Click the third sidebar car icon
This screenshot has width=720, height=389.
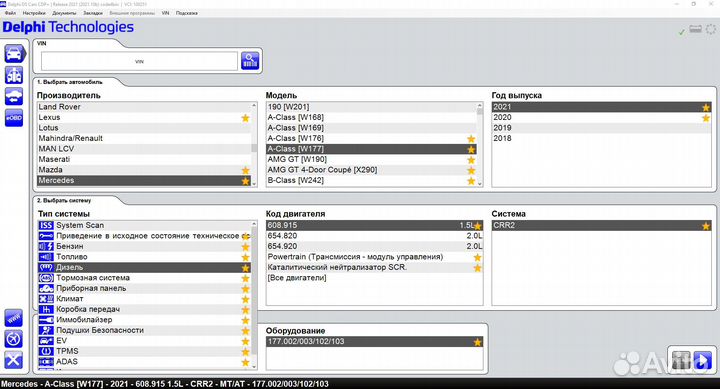click(14, 96)
